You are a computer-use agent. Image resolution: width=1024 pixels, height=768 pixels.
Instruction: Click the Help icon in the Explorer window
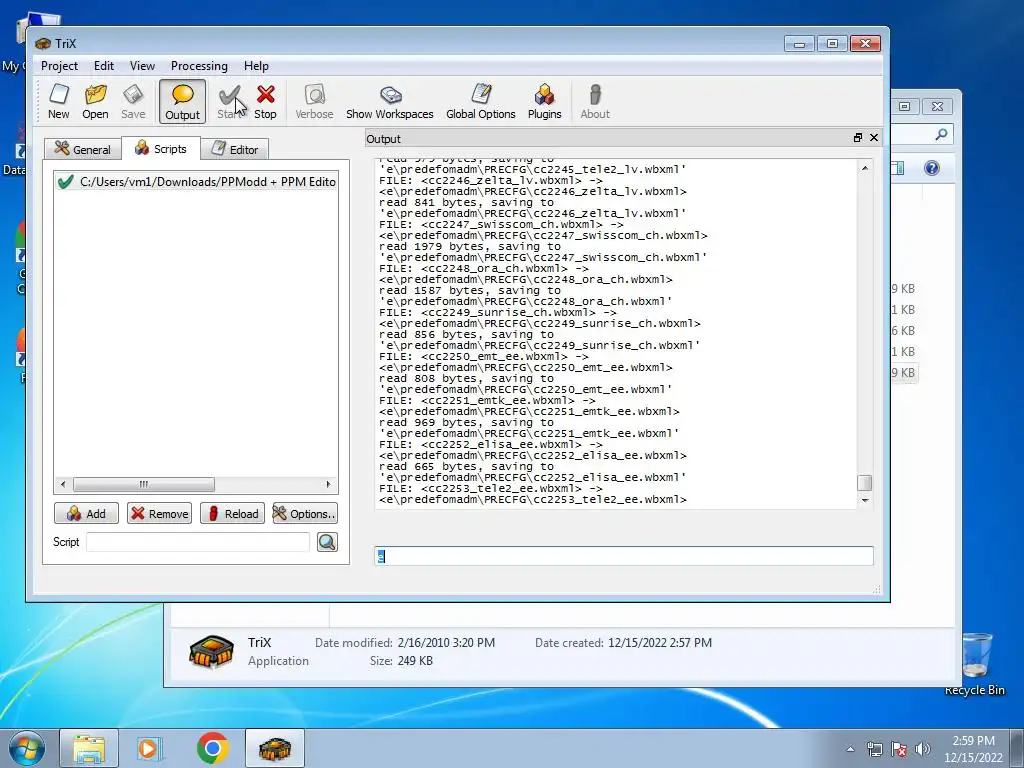pos(932,168)
